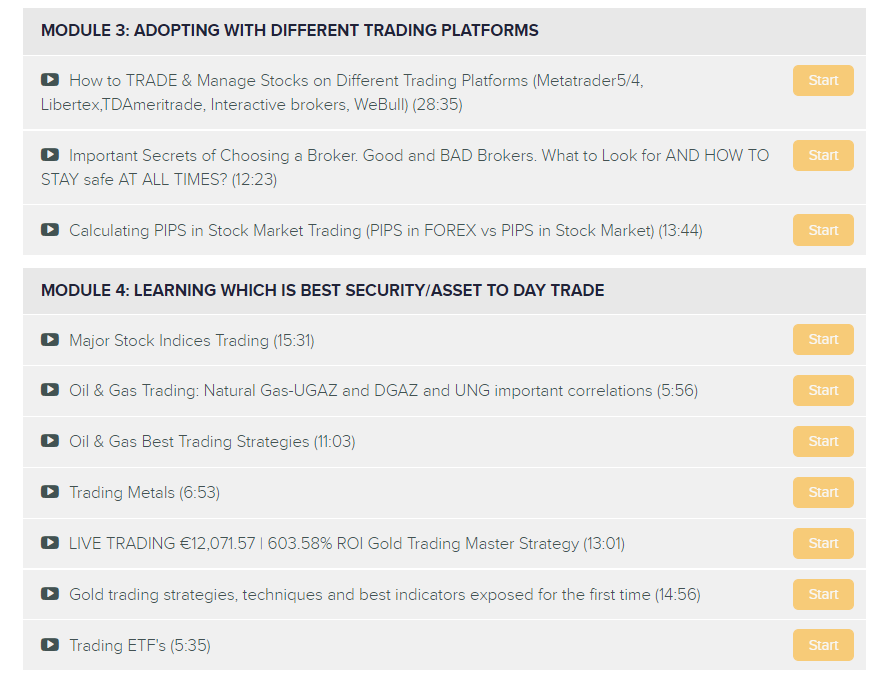Start the Trading ETF's lecture
The height and width of the screenshot is (675, 888).
(x=823, y=645)
